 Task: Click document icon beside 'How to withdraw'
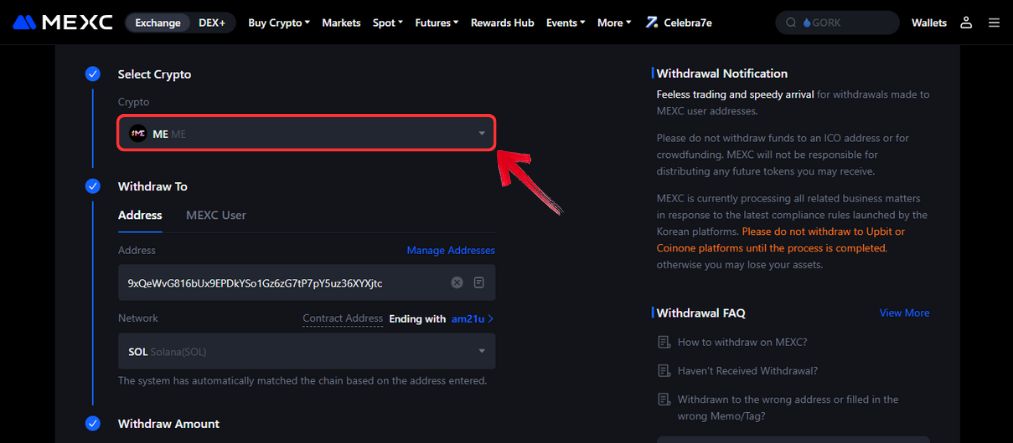point(663,342)
